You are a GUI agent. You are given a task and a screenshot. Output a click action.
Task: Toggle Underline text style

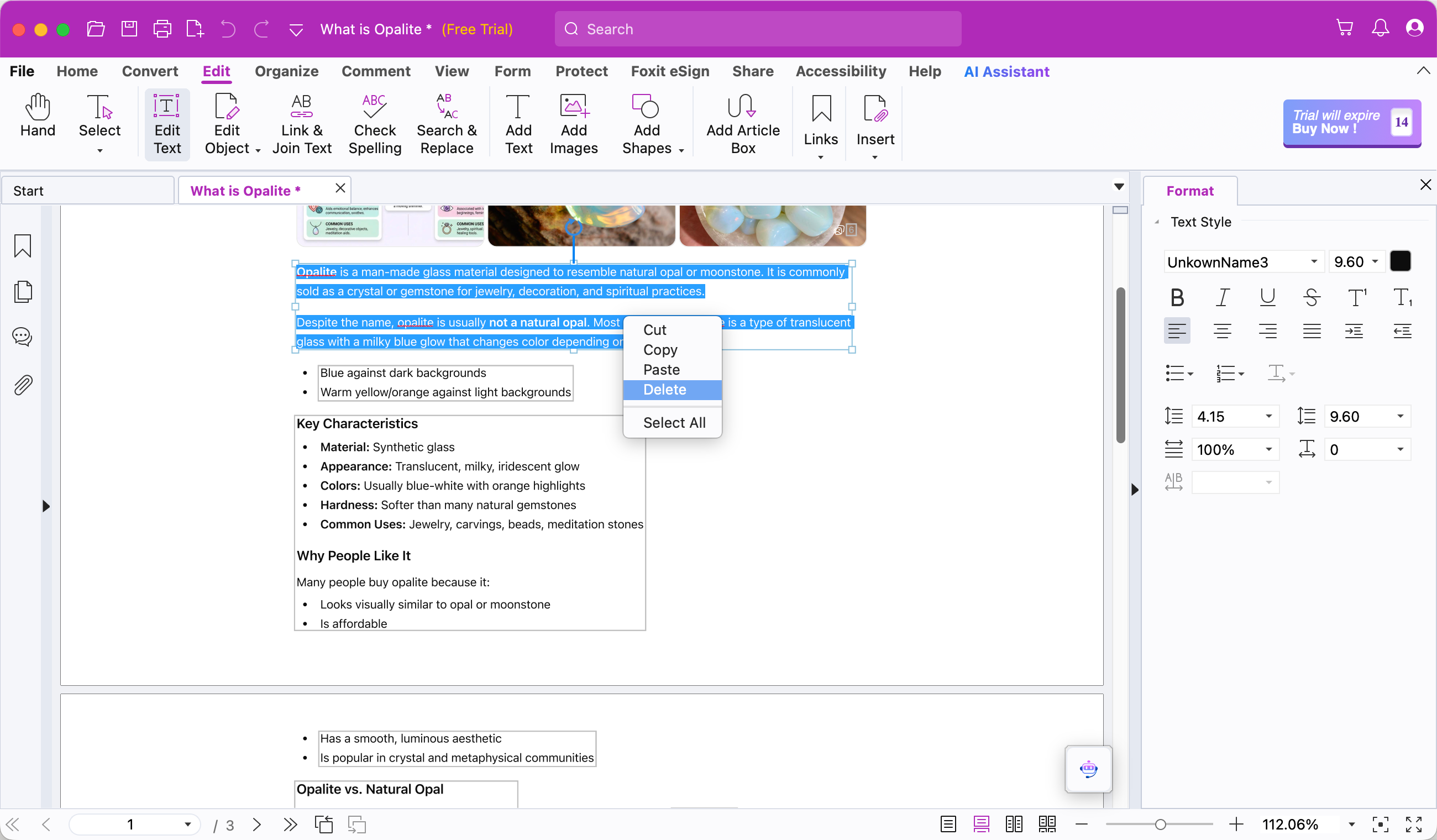point(1267,297)
